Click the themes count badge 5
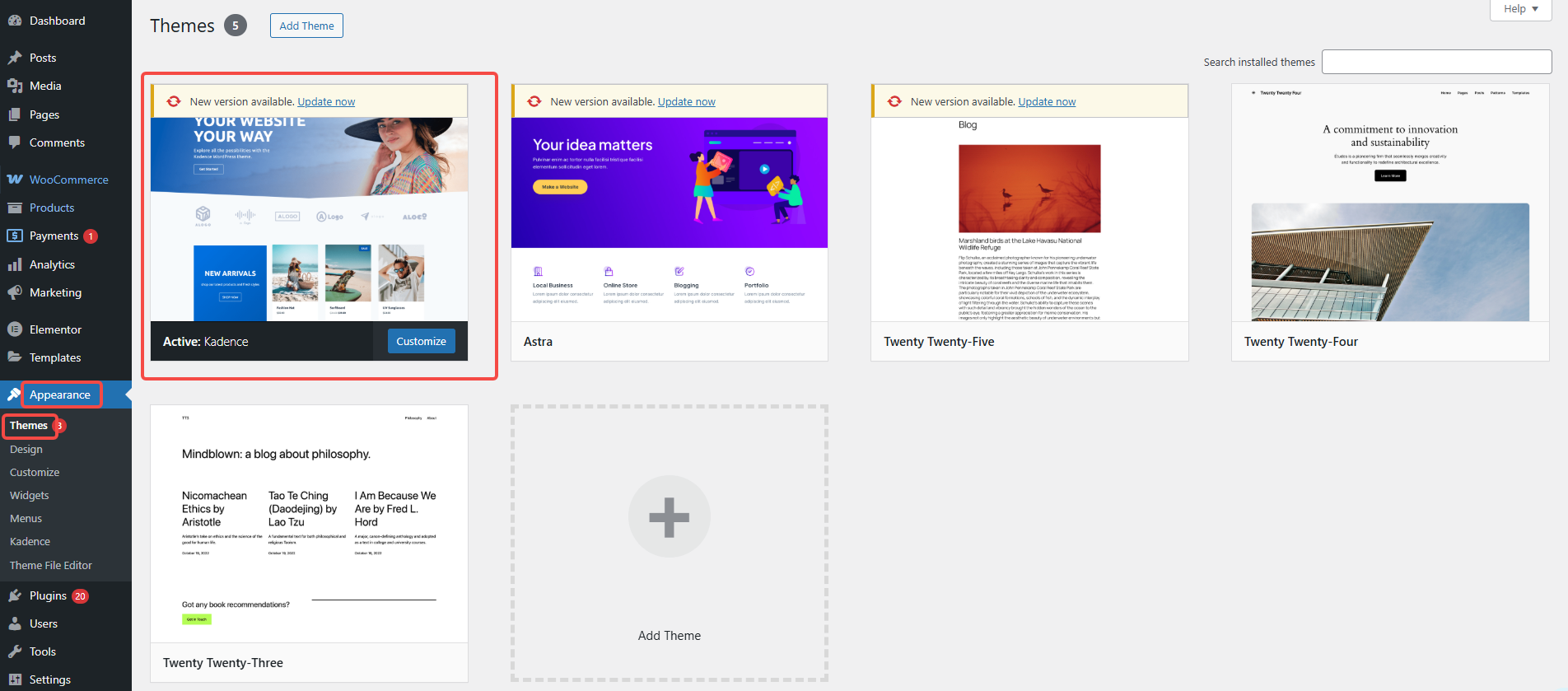This screenshot has height=691, width=1568. pyautogui.click(x=236, y=26)
